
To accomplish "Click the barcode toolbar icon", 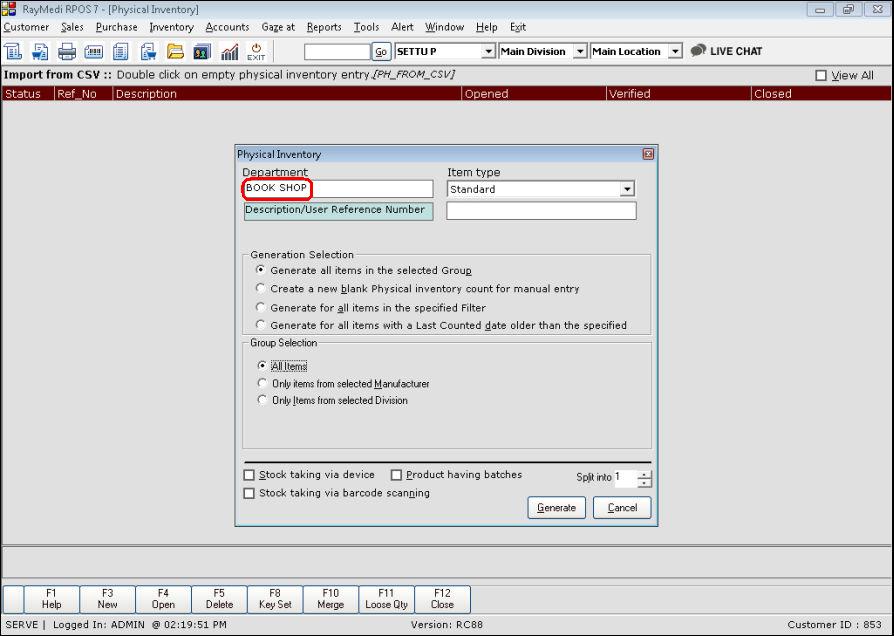I will [x=94, y=51].
